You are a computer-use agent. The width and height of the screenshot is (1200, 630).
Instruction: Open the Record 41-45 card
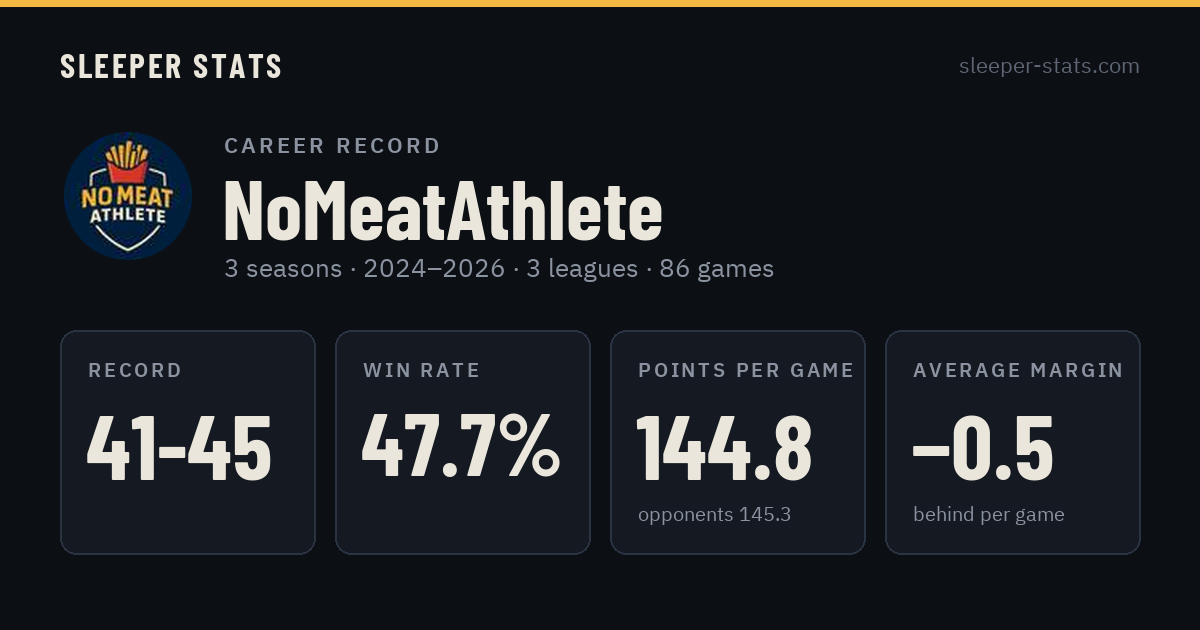click(x=188, y=442)
